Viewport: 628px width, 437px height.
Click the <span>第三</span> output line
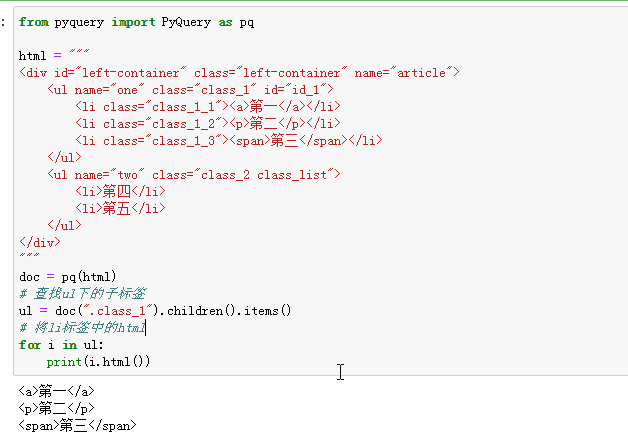pos(77,425)
